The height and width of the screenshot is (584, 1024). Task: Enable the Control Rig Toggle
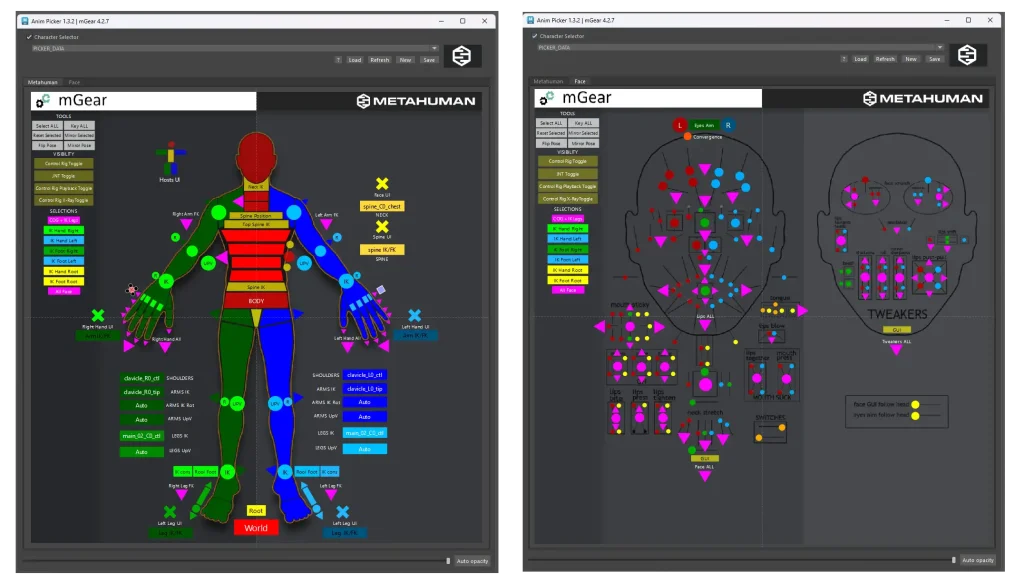point(62,163)
